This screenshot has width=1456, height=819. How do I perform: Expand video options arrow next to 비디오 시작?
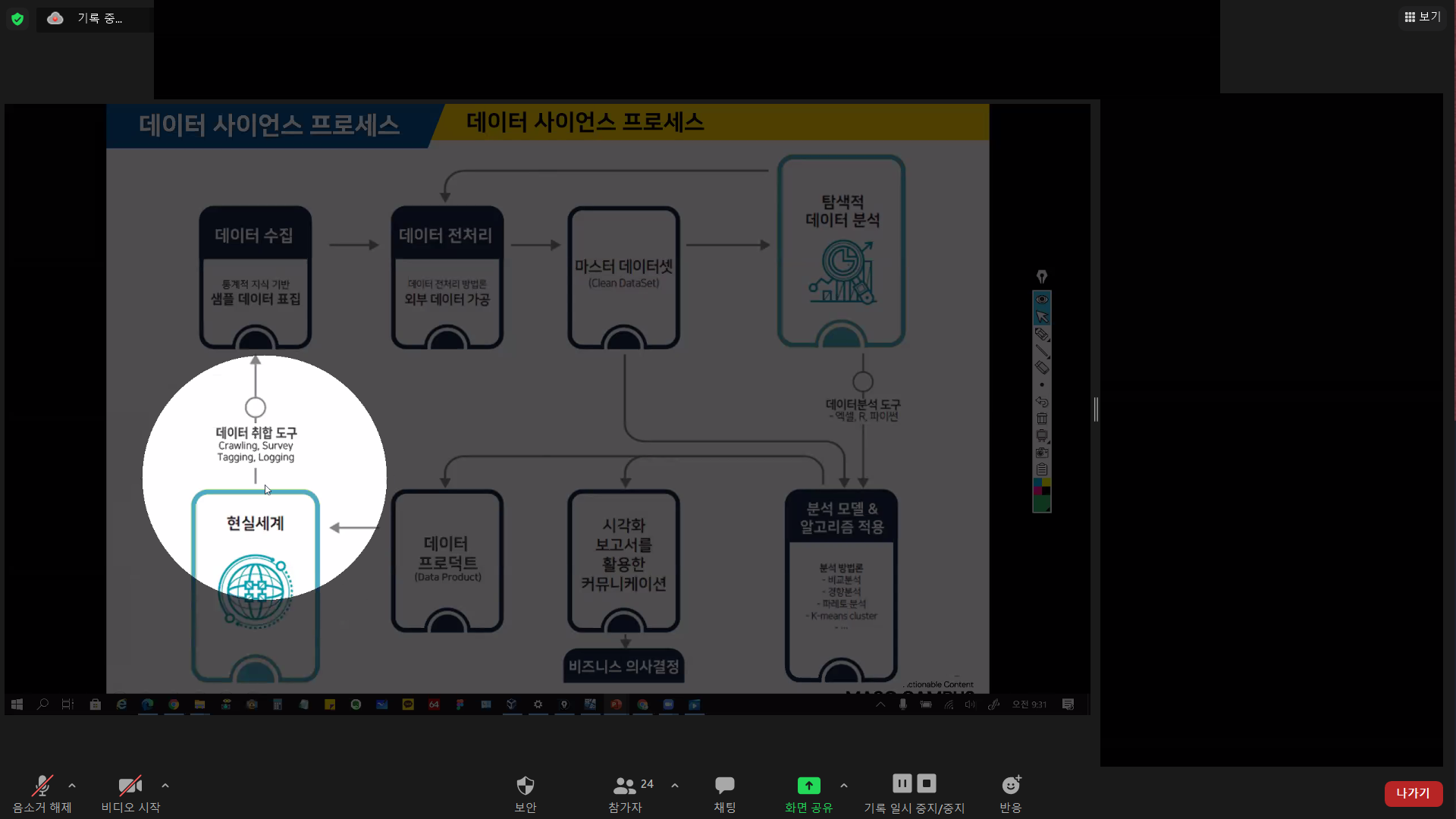[165, 786]
